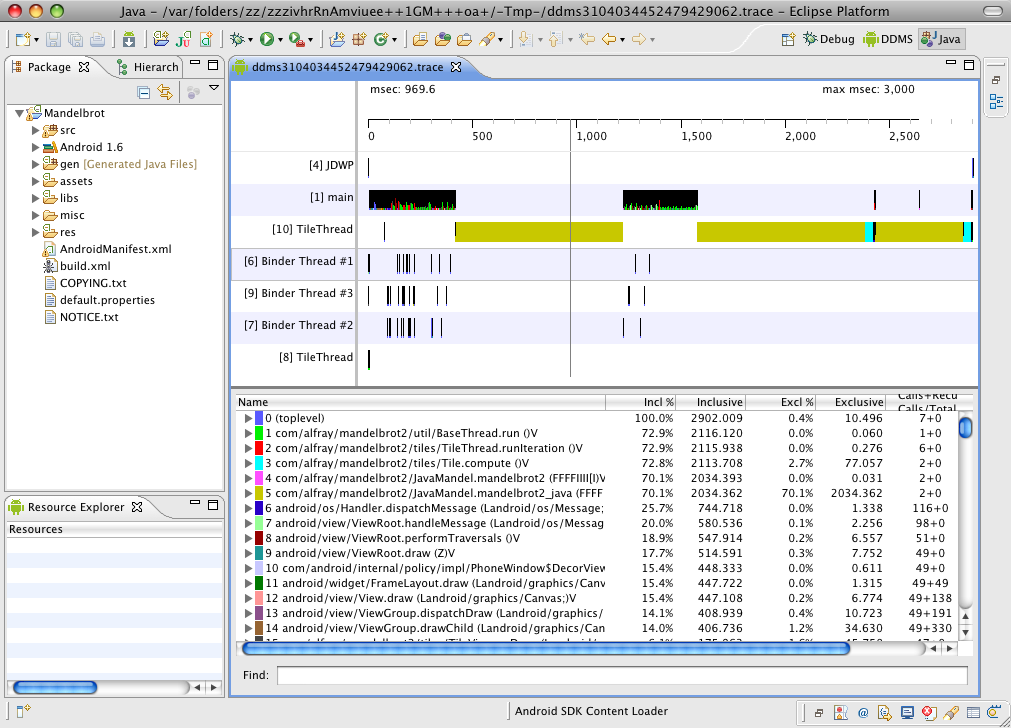Select the Resource Explorer tab
The image size is (1011, 728).
75,507
